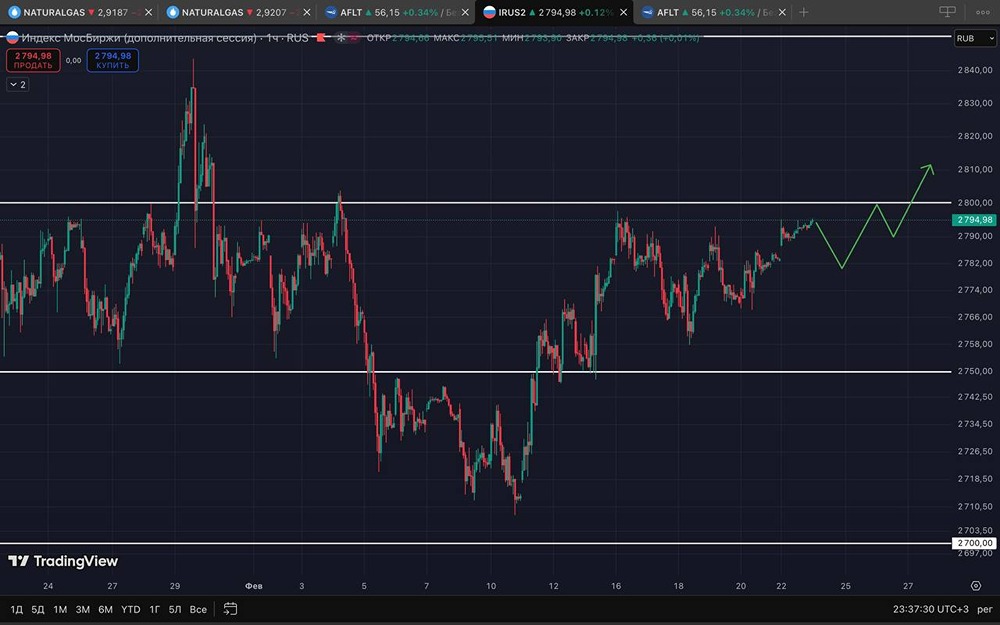Open time axis settings gear icon
Image resolution: width=1000 pixels, height=625 pixels.
tap(976, 585)
